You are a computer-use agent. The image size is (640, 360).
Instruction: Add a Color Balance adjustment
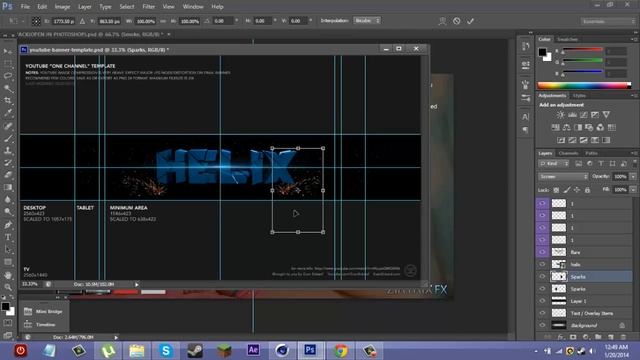(x=567, y=128)
